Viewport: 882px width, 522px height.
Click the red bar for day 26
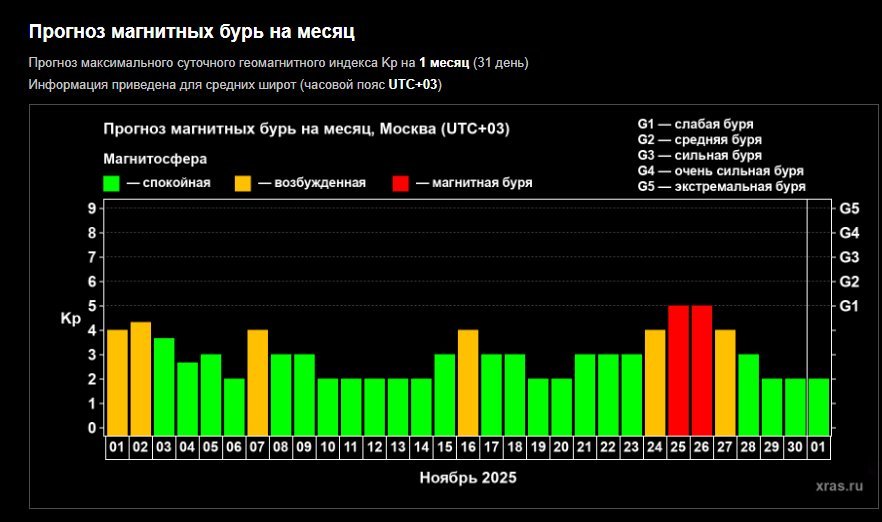(x=701, y=368)
